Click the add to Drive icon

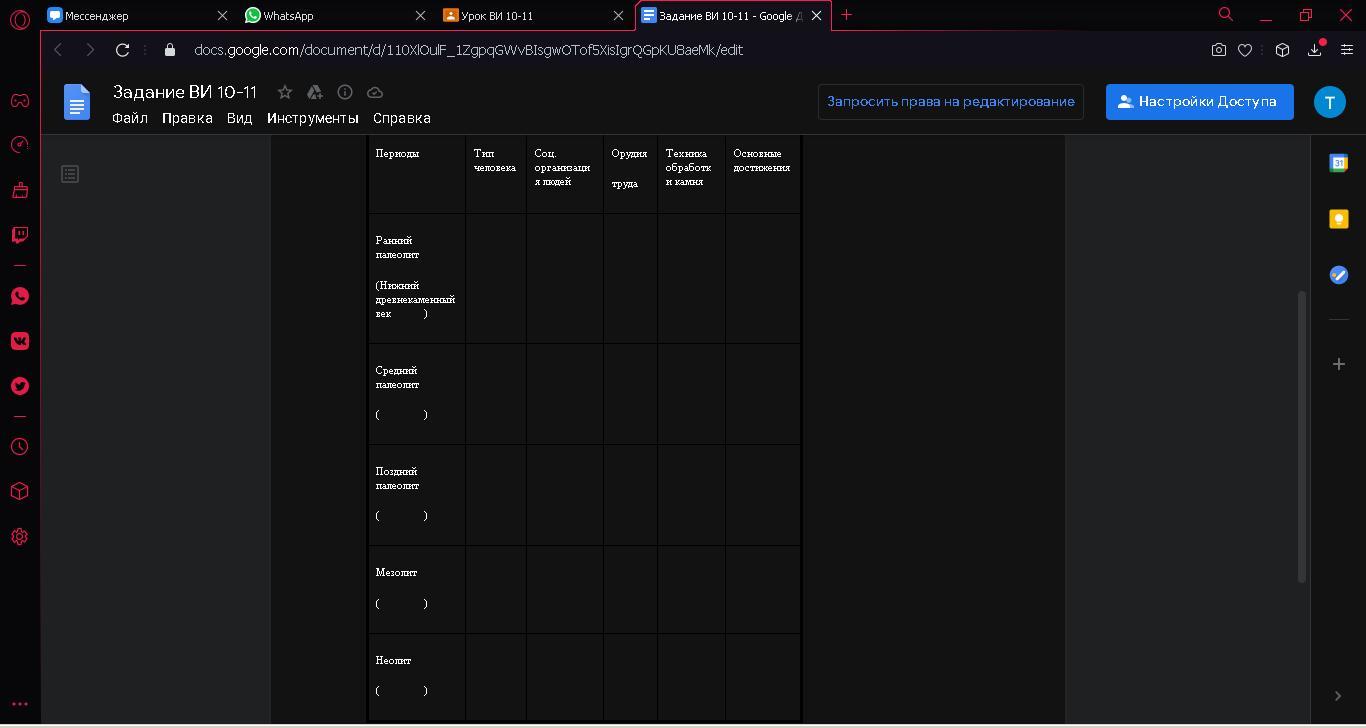315,92
